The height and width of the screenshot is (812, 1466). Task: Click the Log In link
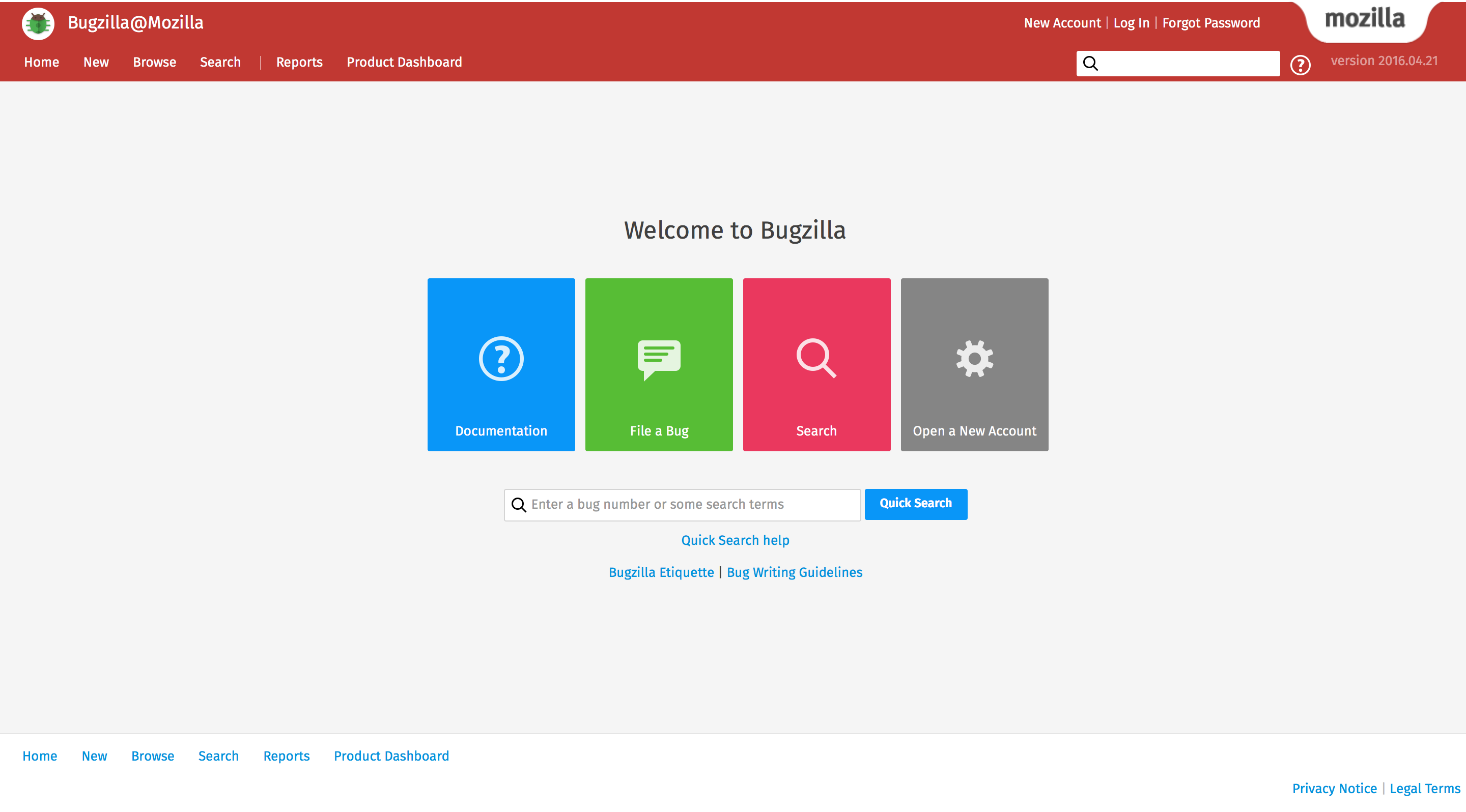click(x=1131, y=23)
